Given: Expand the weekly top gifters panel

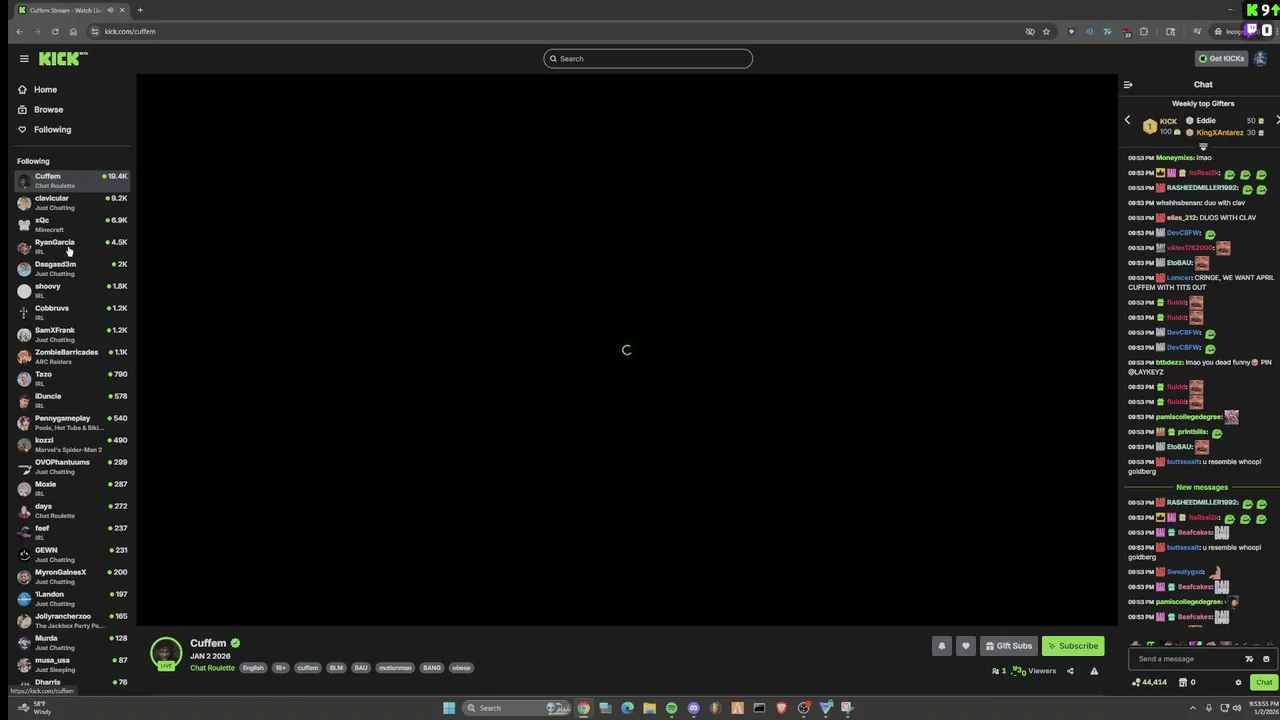Looking at the screenshot, I should (1203, 146).
